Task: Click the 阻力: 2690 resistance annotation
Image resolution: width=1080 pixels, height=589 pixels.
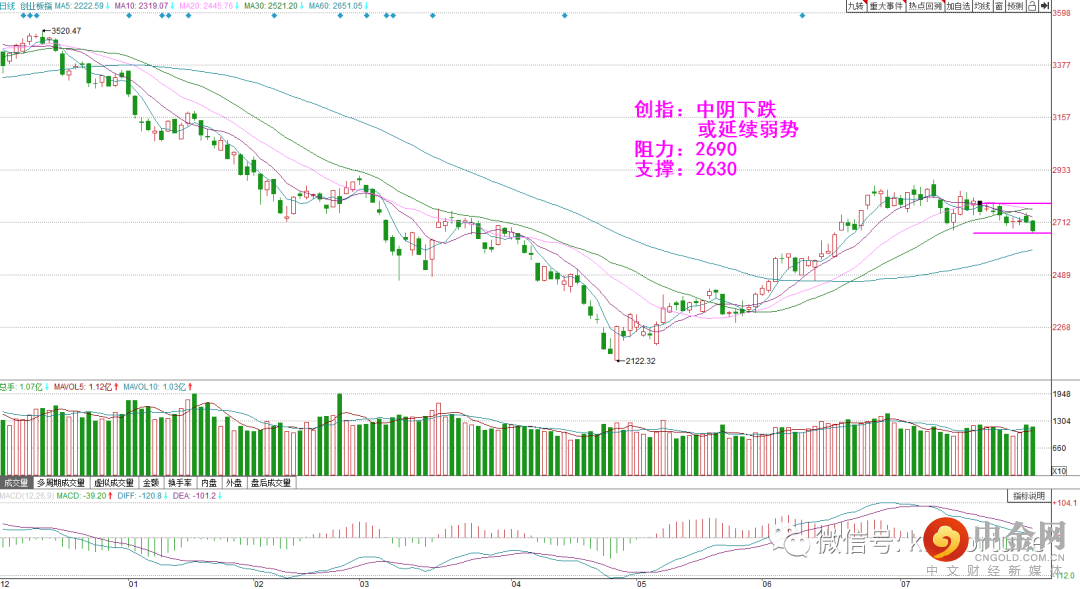Action: (x=685, y=149)
